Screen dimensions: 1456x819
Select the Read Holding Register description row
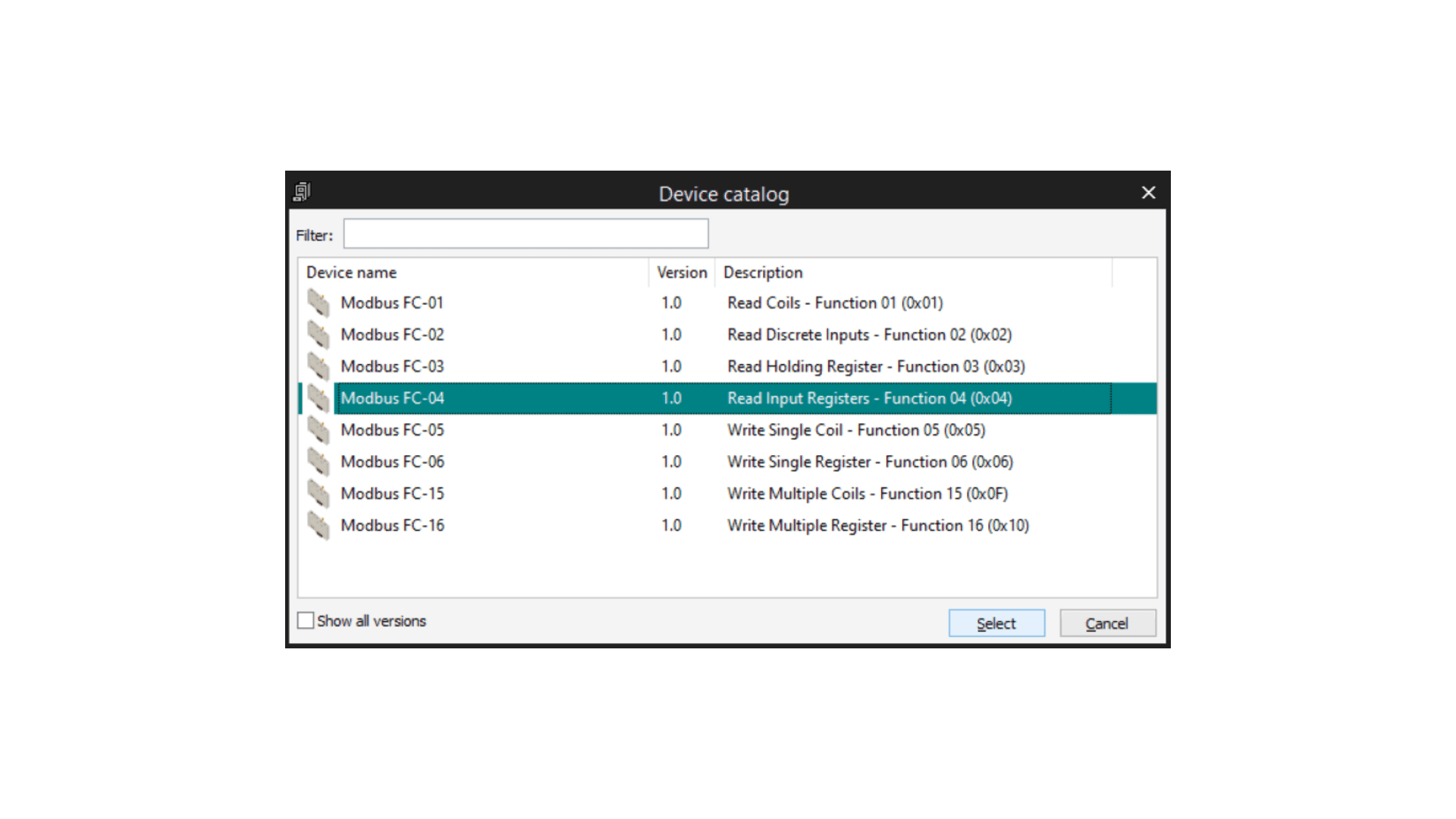[875, 367]
